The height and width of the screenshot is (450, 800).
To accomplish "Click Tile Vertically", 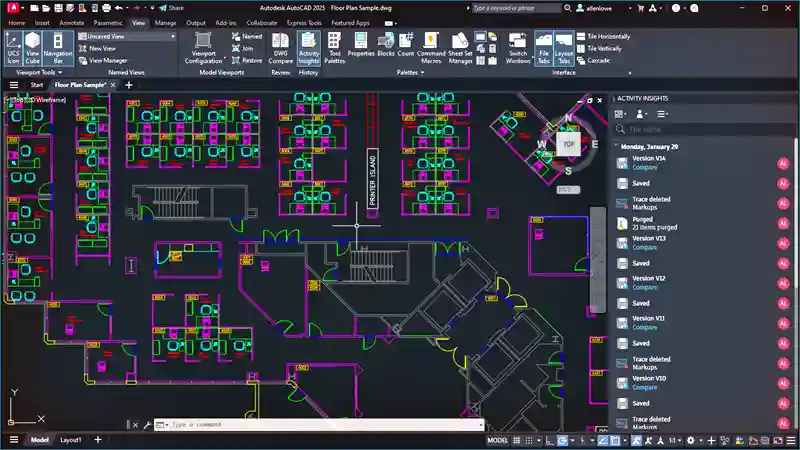I will click(599, 48).
